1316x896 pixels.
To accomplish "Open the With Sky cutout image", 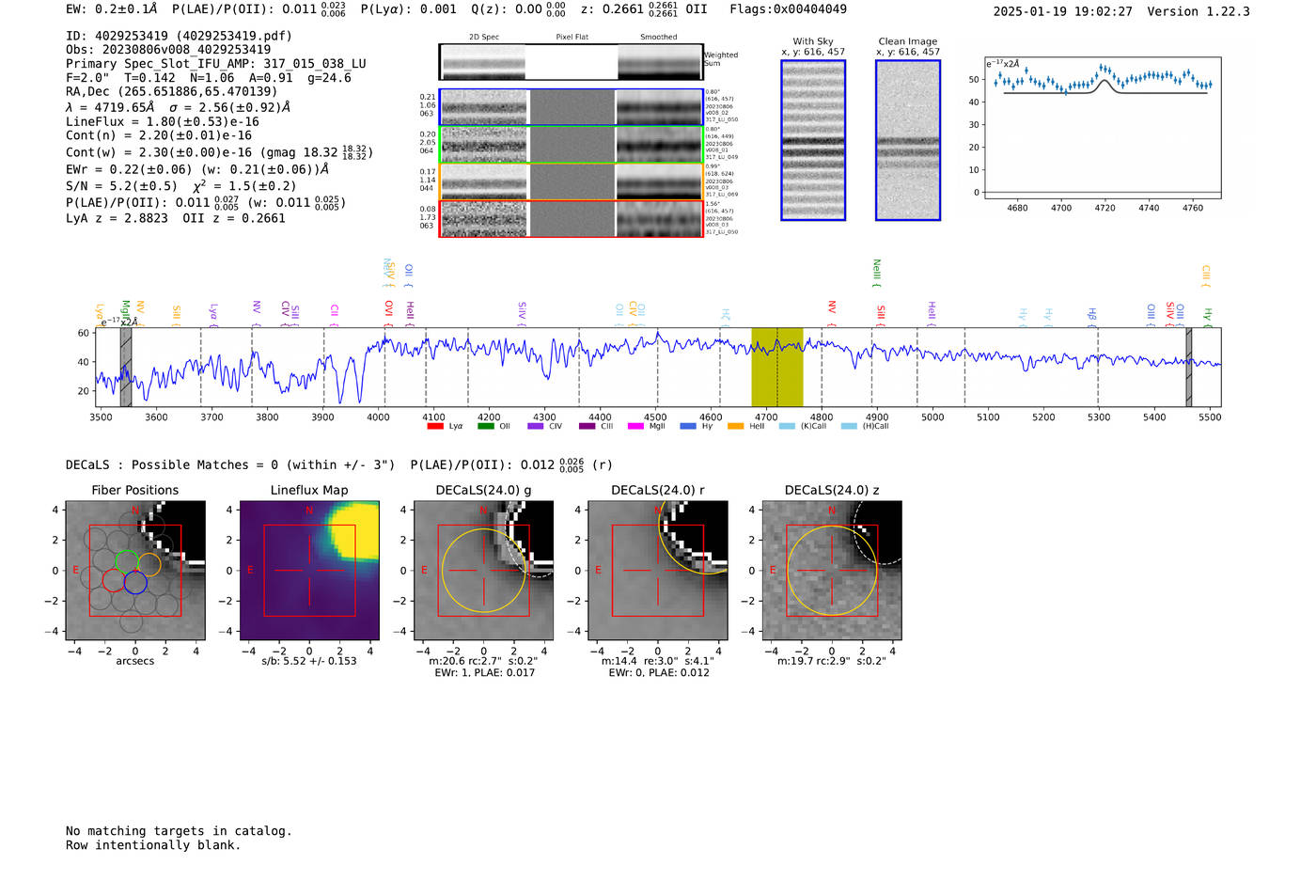I will (x=813, y=140).
